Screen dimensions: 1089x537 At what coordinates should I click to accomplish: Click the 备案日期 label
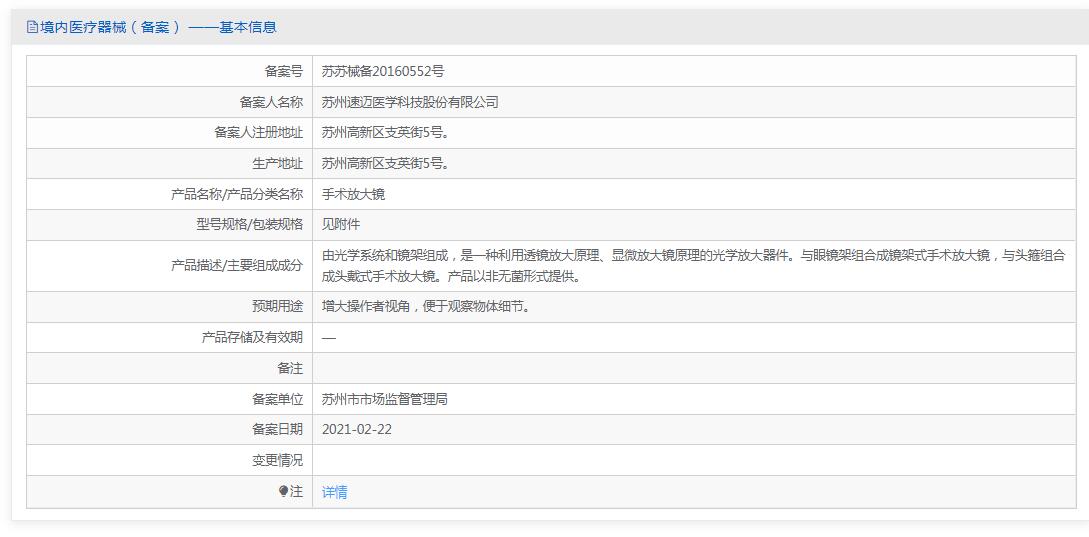(x=277, y=429)
